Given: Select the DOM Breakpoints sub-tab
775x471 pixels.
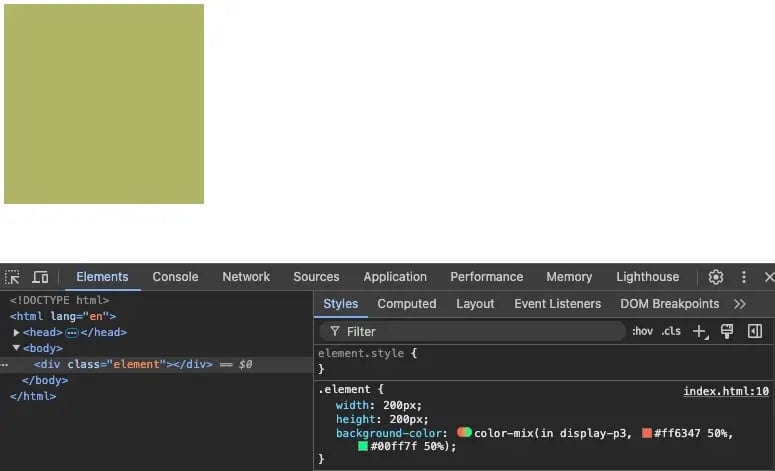Looking at the screenshot, I should click(x=670, y=303).
